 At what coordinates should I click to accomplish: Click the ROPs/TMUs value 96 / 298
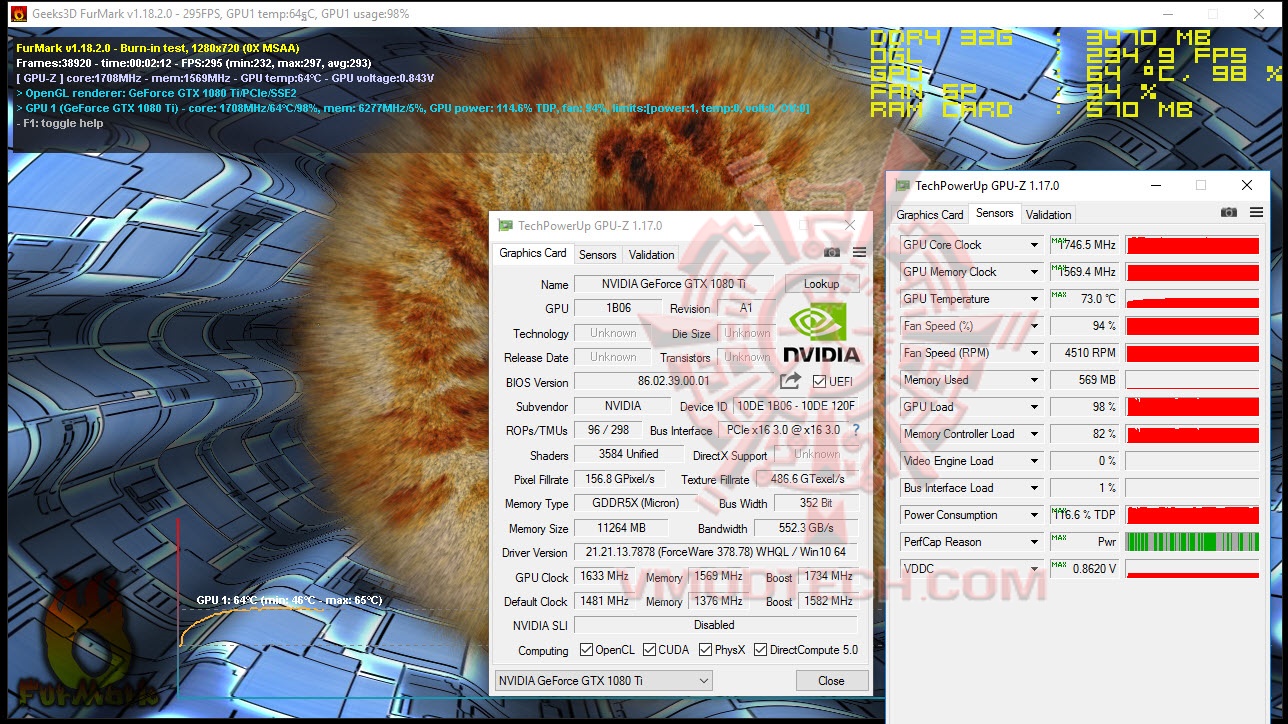pyautogui.click(x=606, y=430)
